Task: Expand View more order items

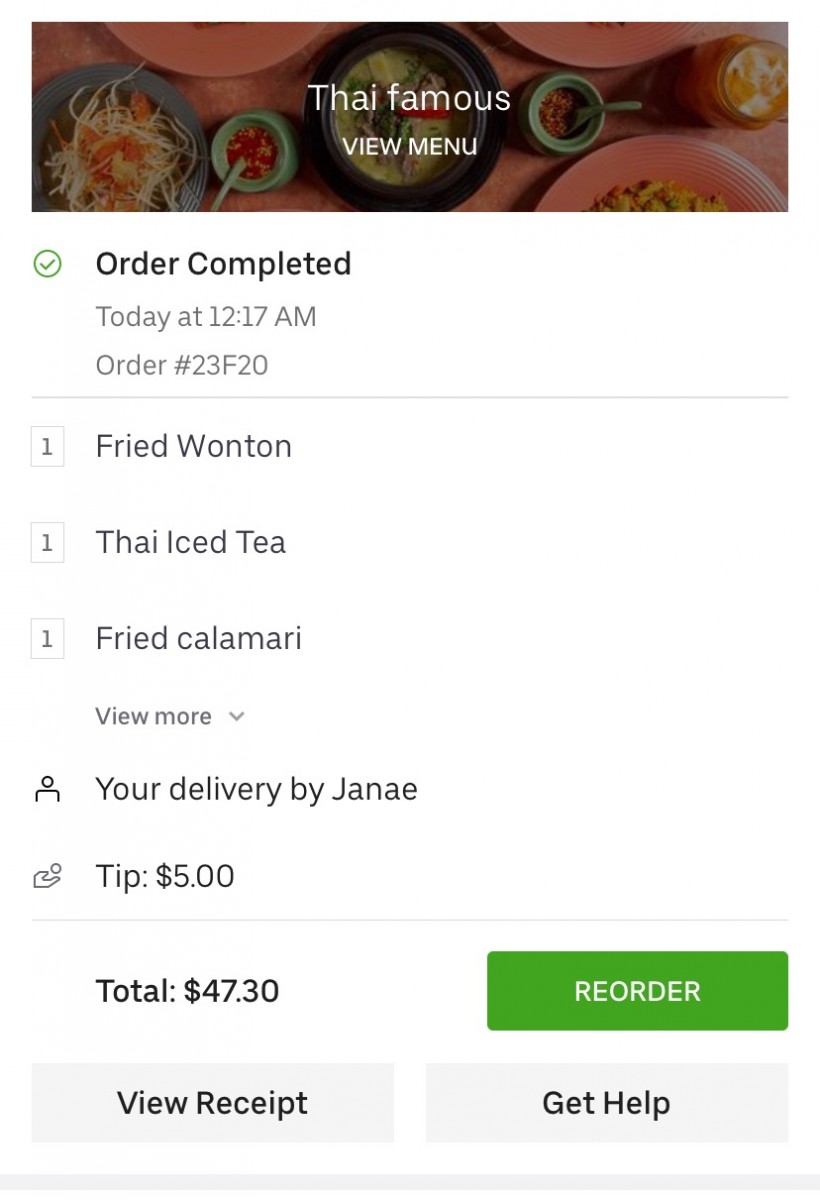Action: (x=154, y=717)
